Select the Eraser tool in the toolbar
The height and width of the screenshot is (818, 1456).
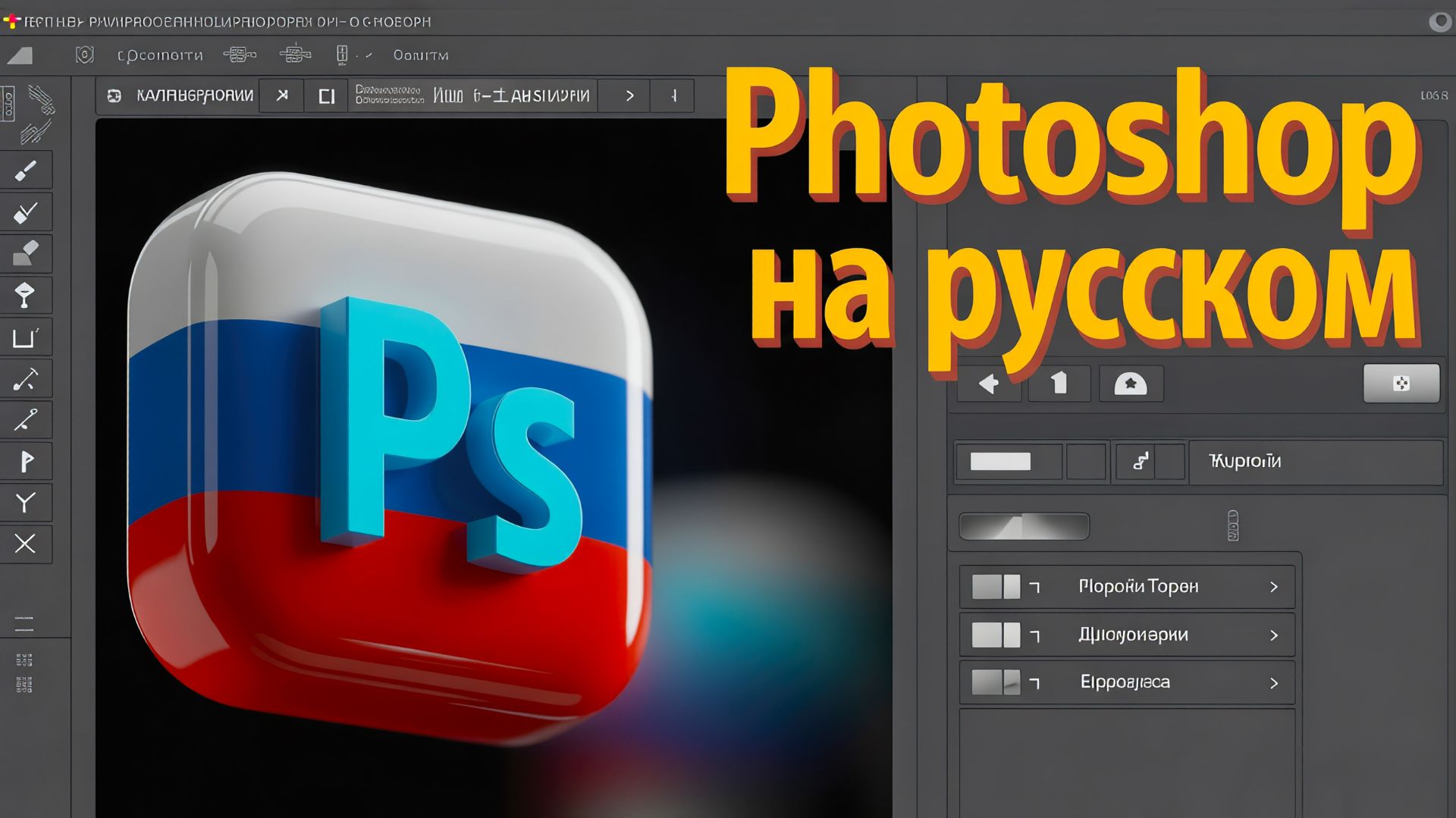(27, 253)
